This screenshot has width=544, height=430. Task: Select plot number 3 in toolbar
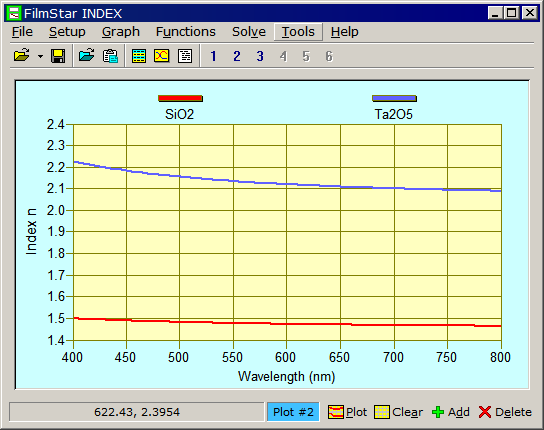click(x=260, y=56)
